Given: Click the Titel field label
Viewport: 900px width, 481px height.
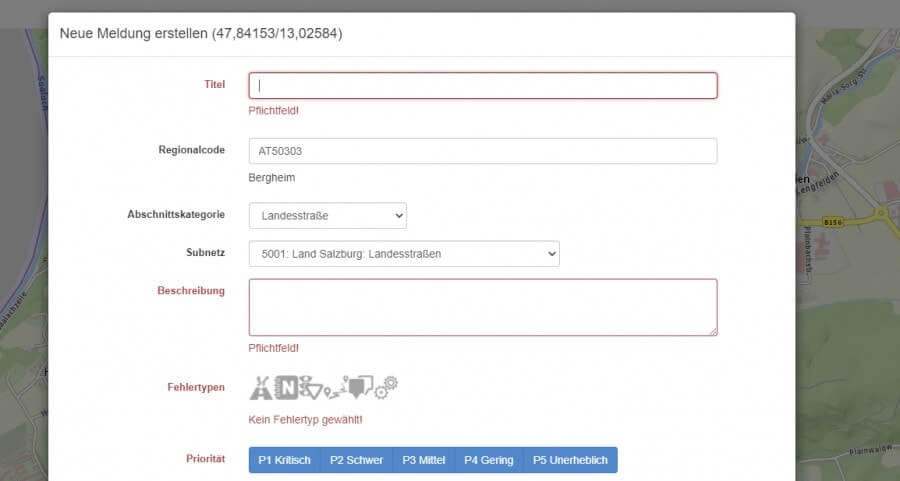Looking at the screenshot, I should pyautogui.click(x=214, y=85).
